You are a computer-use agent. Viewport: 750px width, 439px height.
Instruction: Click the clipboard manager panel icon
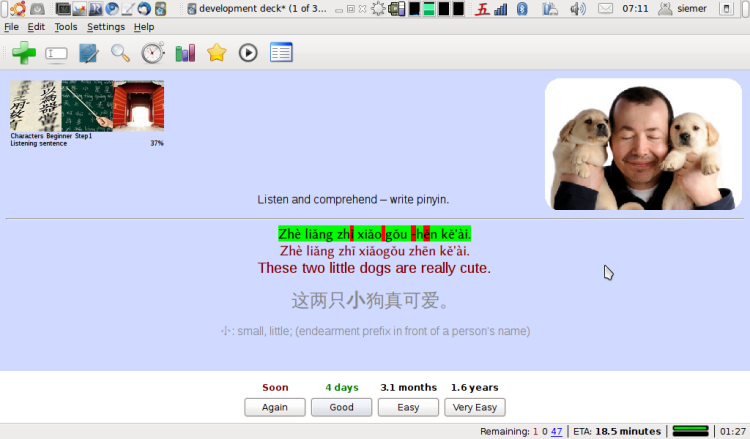(550, 9)
